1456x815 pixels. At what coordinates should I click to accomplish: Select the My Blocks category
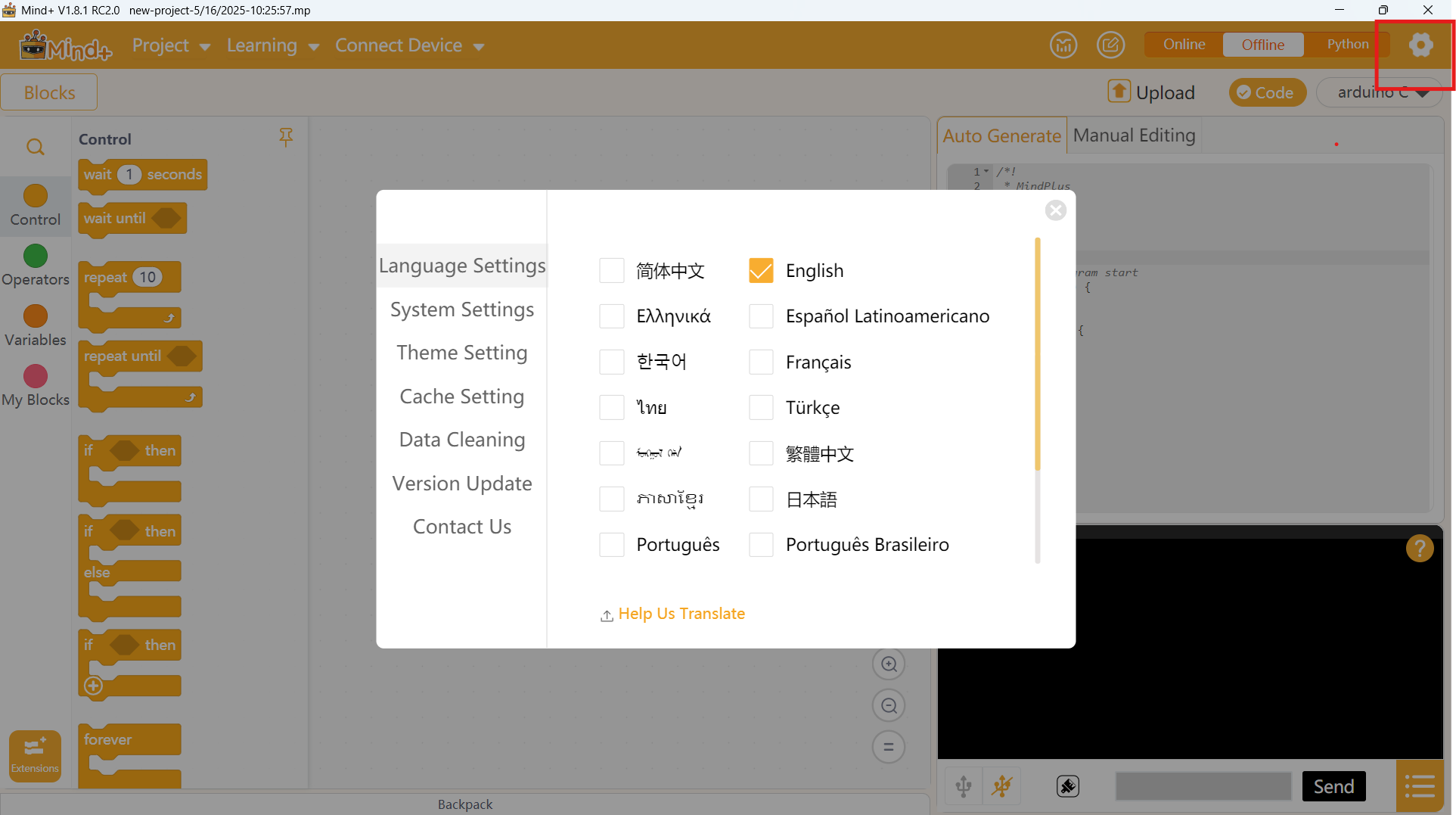pyautogui.click(x=36, y=386)
